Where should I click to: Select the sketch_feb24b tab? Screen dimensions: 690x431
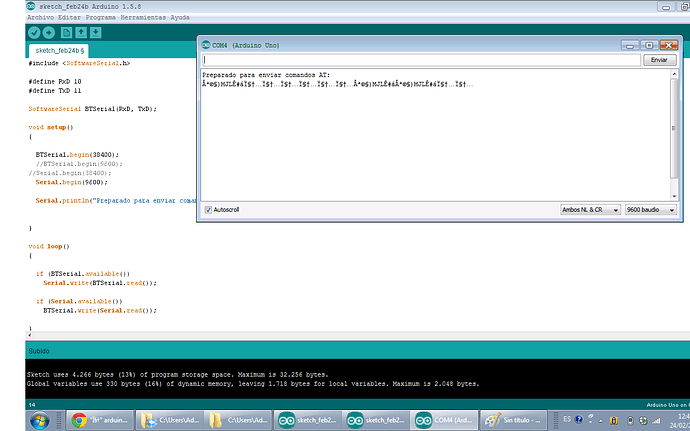point(59,51)
